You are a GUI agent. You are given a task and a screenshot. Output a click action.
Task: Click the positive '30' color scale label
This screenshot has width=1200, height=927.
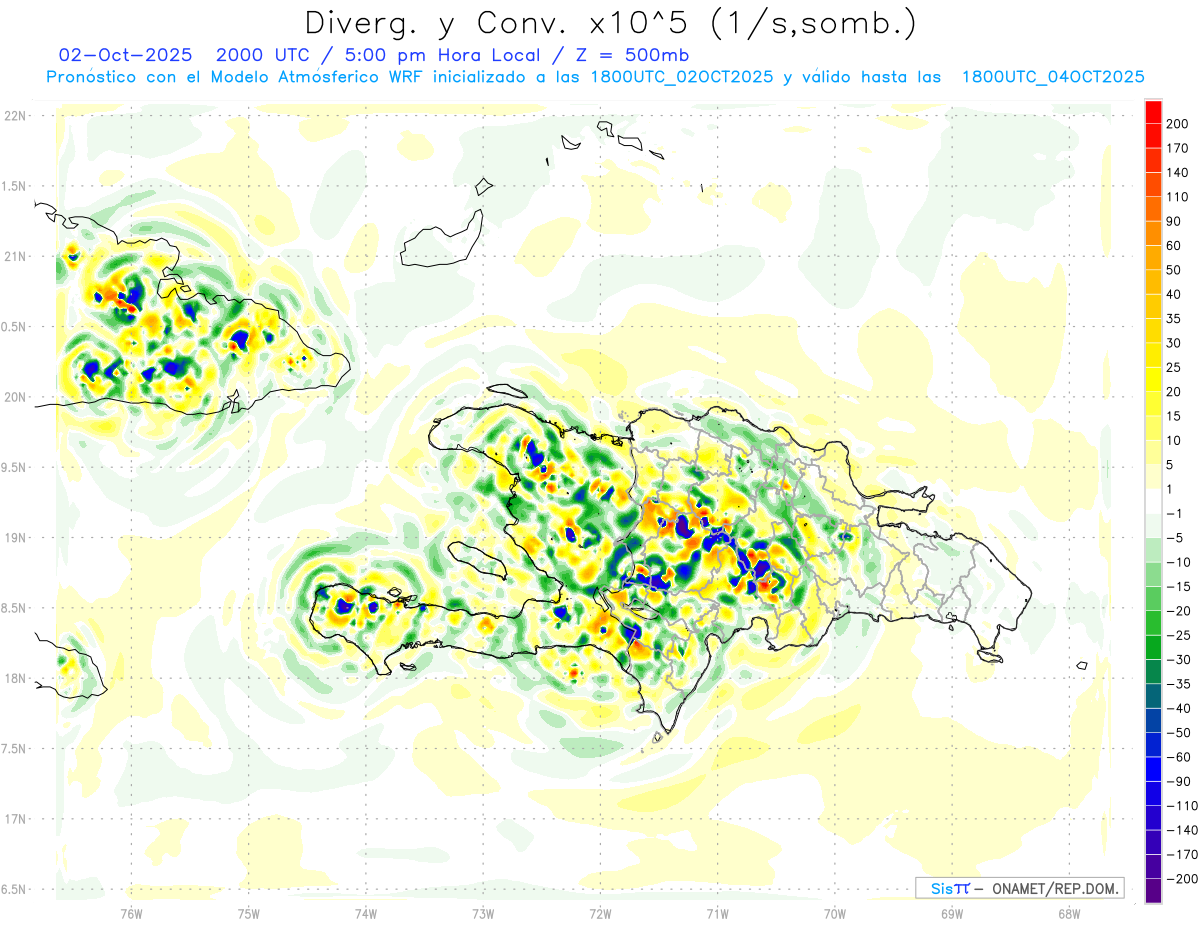pyautogui.click(x=1175, y=343)
